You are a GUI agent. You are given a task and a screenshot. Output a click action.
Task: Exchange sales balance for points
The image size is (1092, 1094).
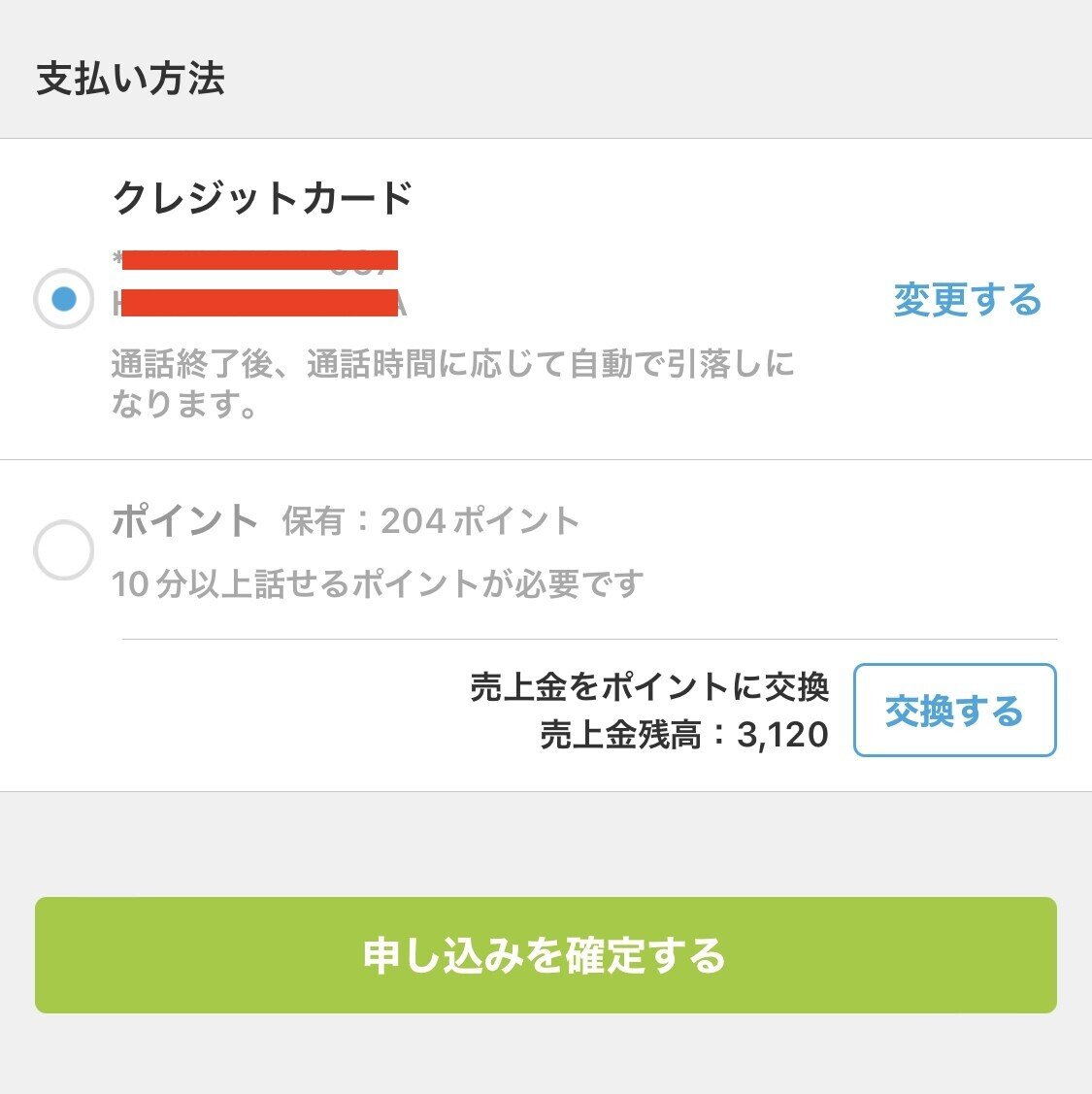coord(953,710)
